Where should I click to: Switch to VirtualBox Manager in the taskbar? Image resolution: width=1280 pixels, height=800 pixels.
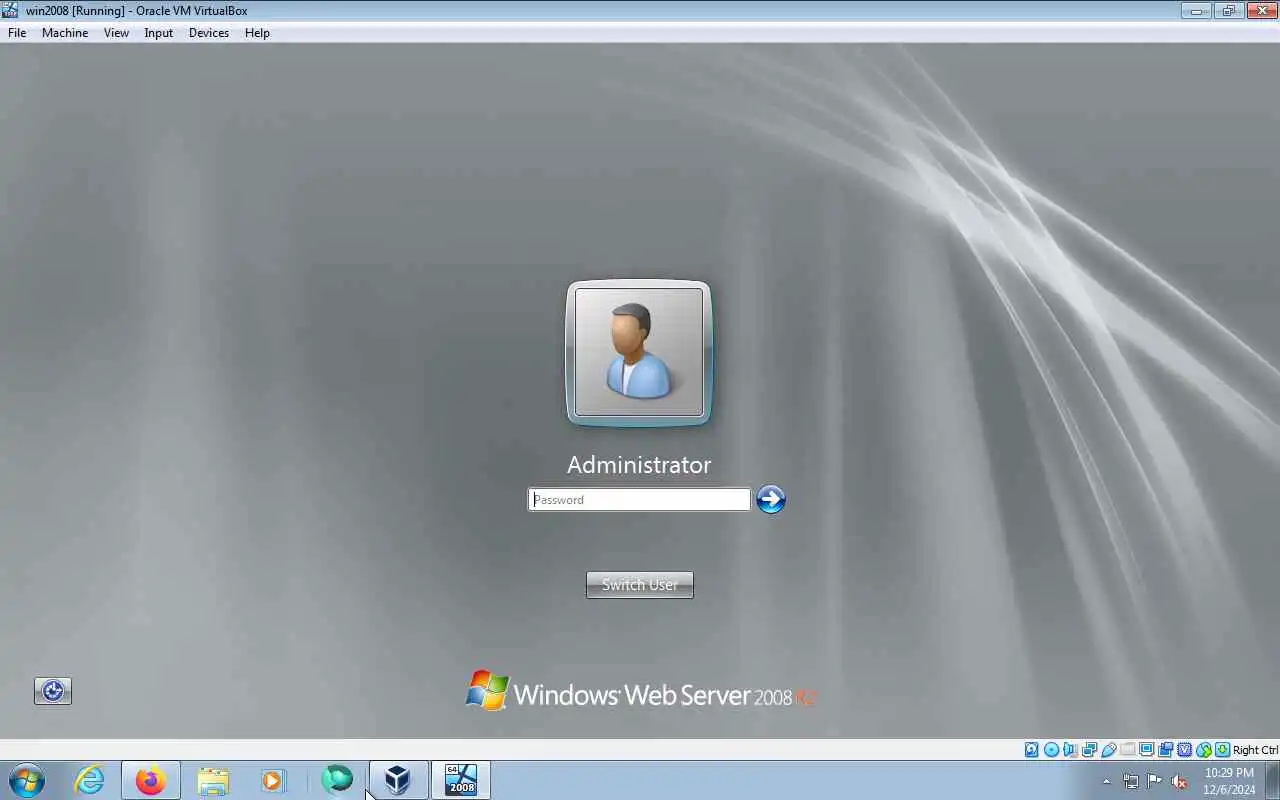pyautogui.click(x=399, y=780)
